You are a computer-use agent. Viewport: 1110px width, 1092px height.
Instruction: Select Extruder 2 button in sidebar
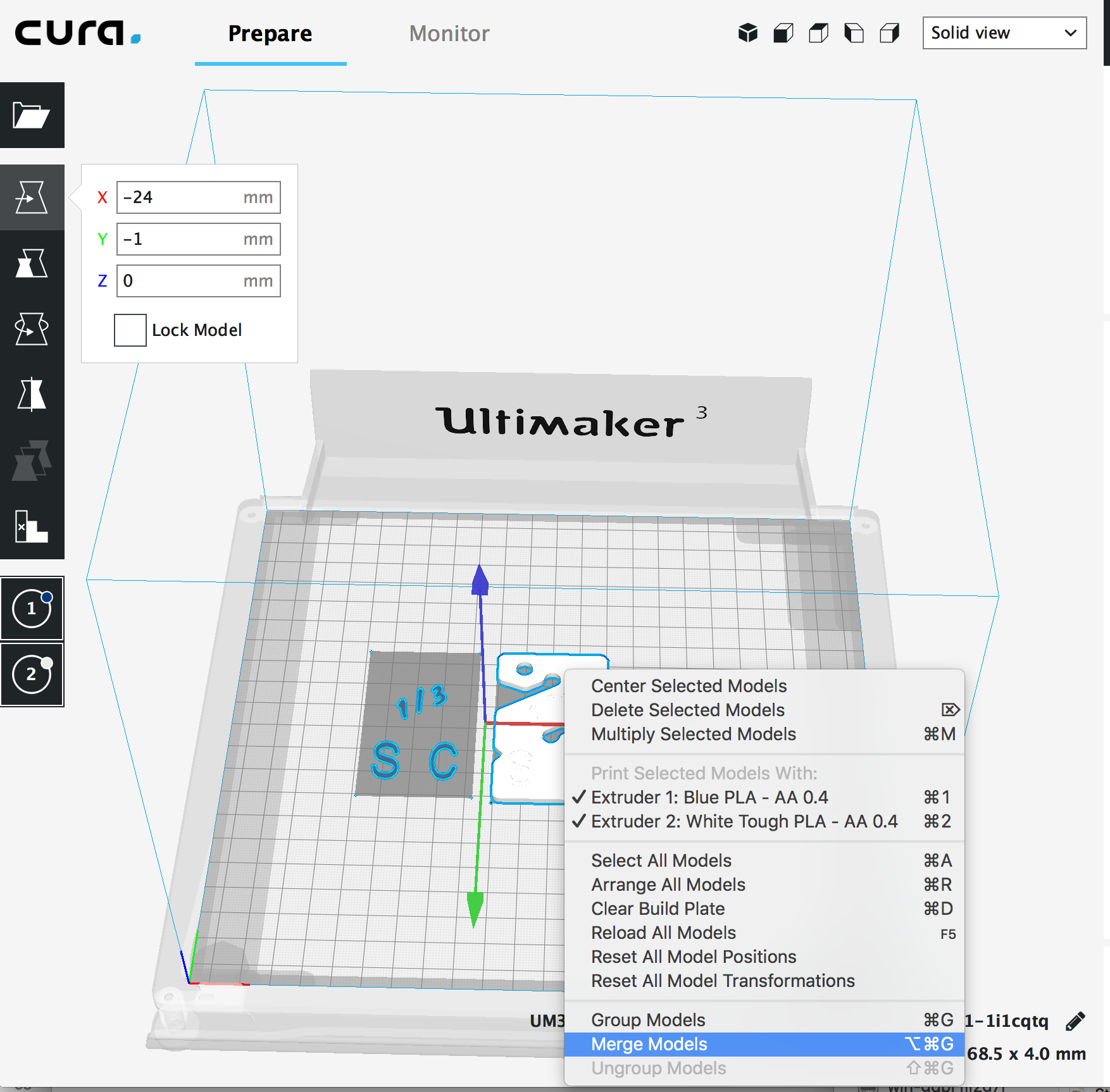(32, 674)
